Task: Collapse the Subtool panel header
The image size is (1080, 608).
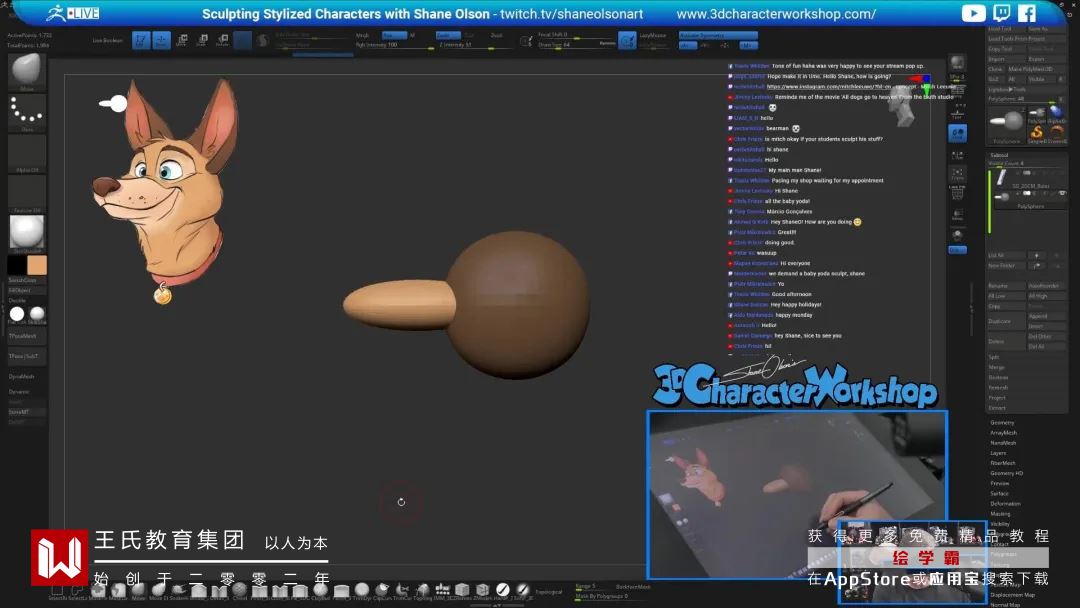Action: tap(999, 155)
